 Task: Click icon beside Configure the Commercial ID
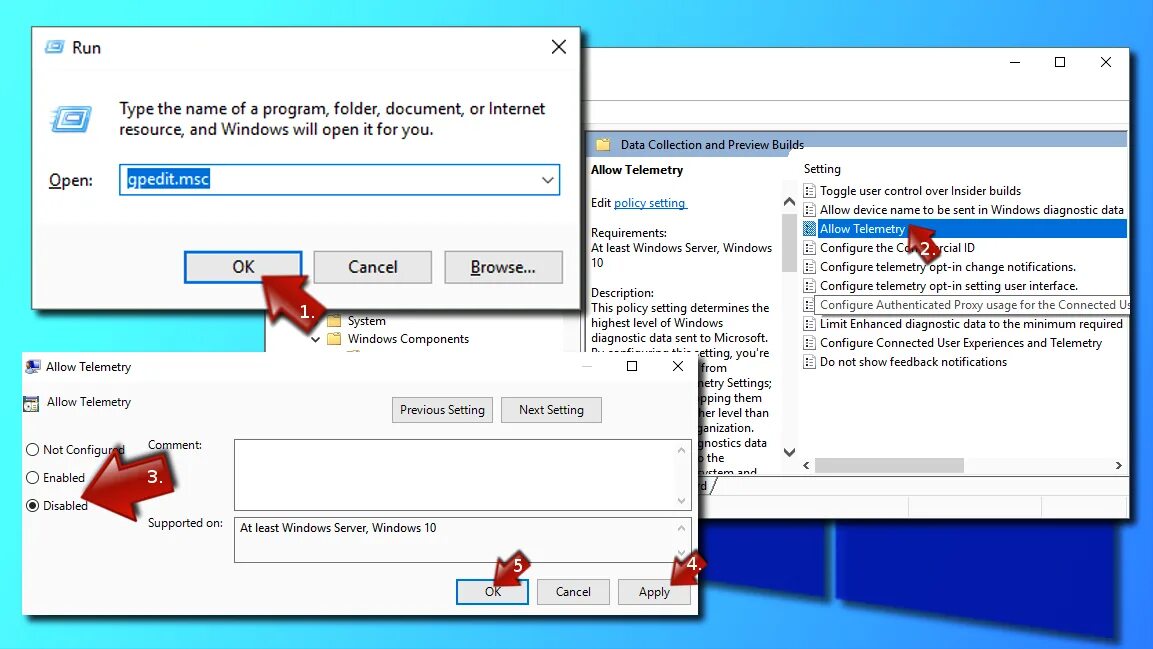click(810, 248)
